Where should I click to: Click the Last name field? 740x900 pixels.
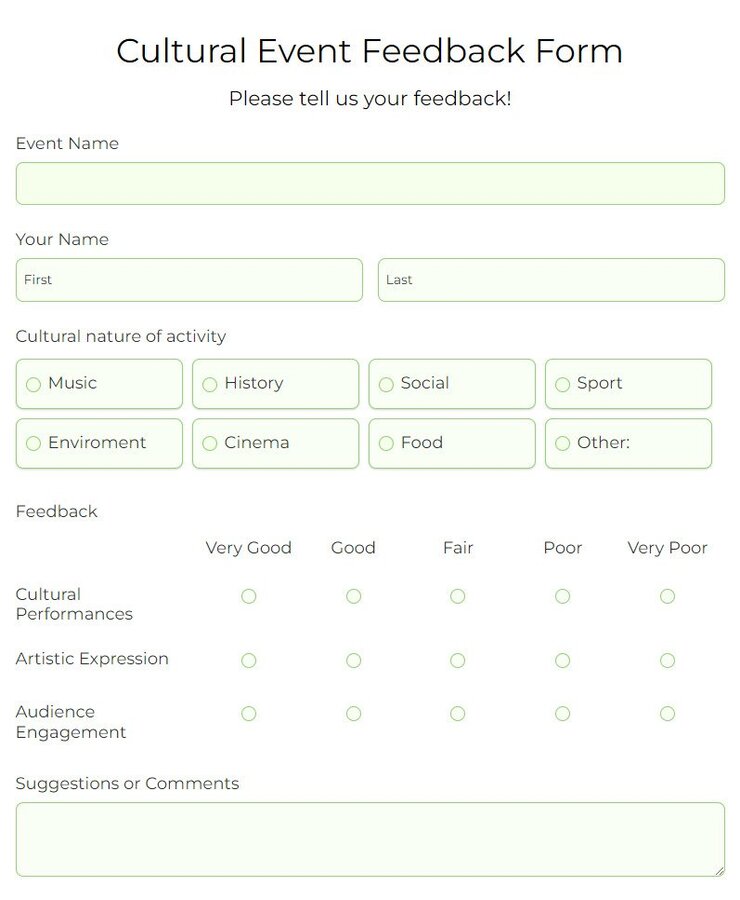click(x=551, y=280)
